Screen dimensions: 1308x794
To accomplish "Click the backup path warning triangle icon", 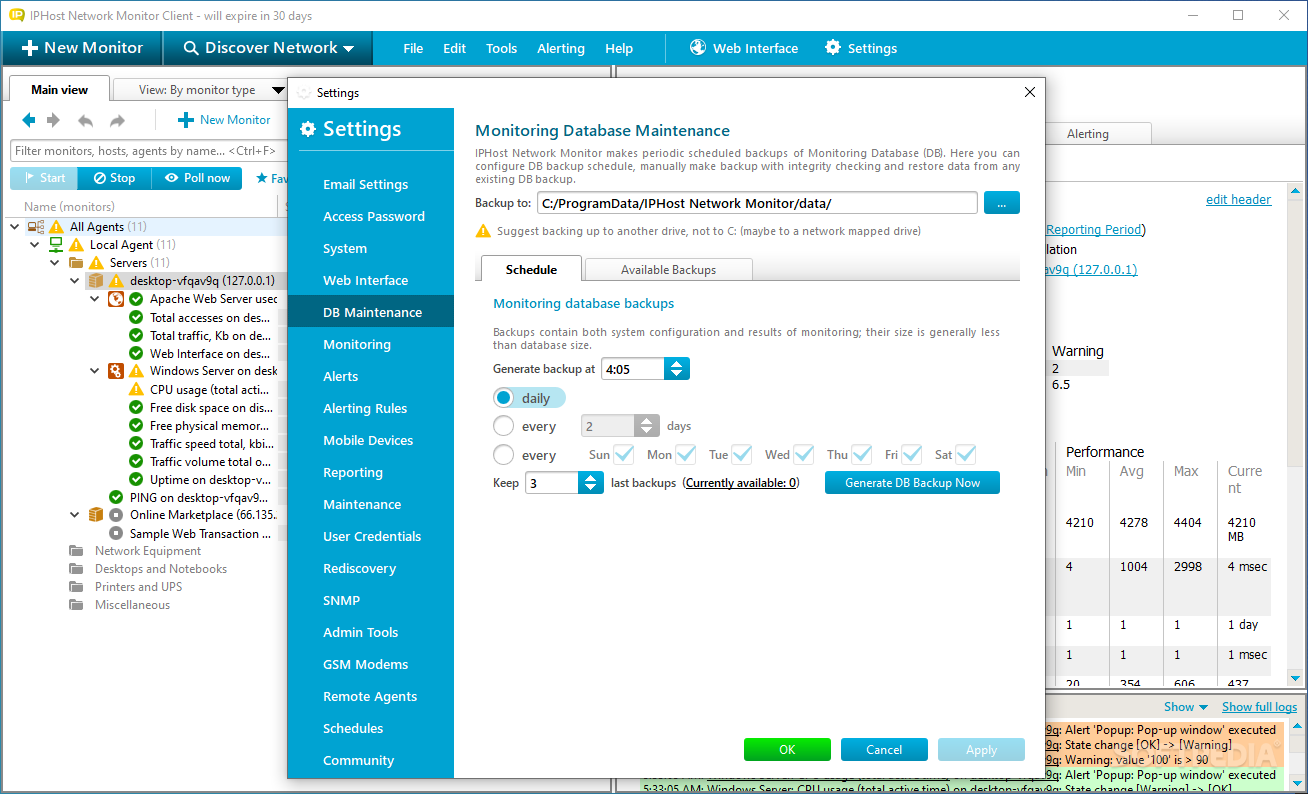I will pyautogui.click(x=484, y=231).
